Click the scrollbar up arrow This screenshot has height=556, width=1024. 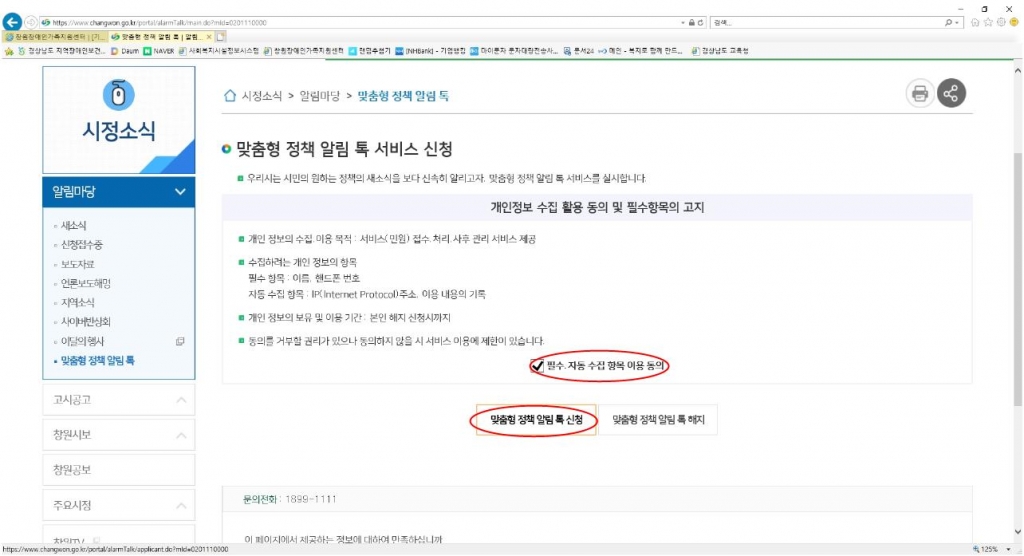coord(1017,71)
